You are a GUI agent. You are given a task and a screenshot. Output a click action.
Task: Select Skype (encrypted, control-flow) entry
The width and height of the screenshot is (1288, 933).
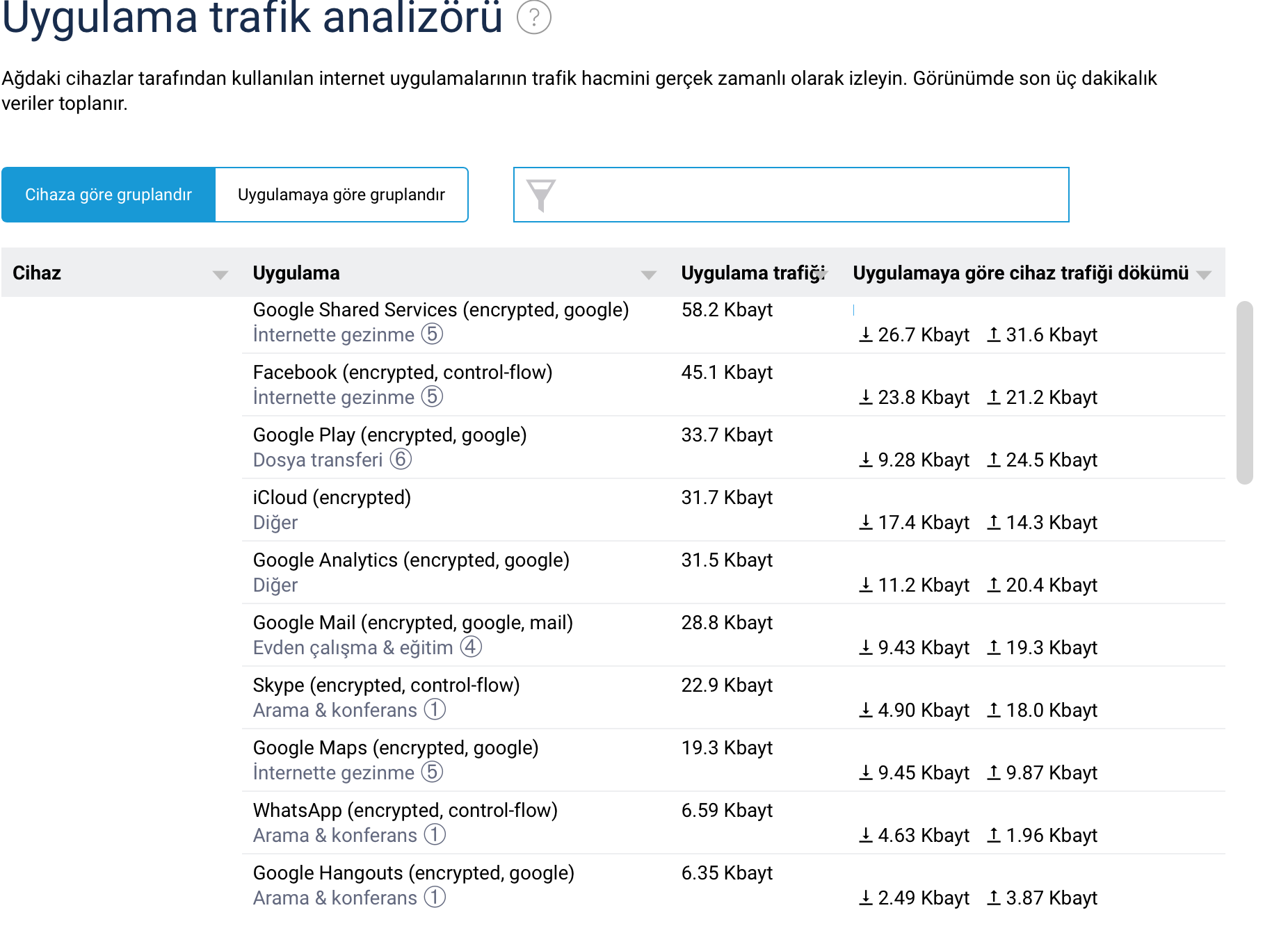tap(387, 685)
